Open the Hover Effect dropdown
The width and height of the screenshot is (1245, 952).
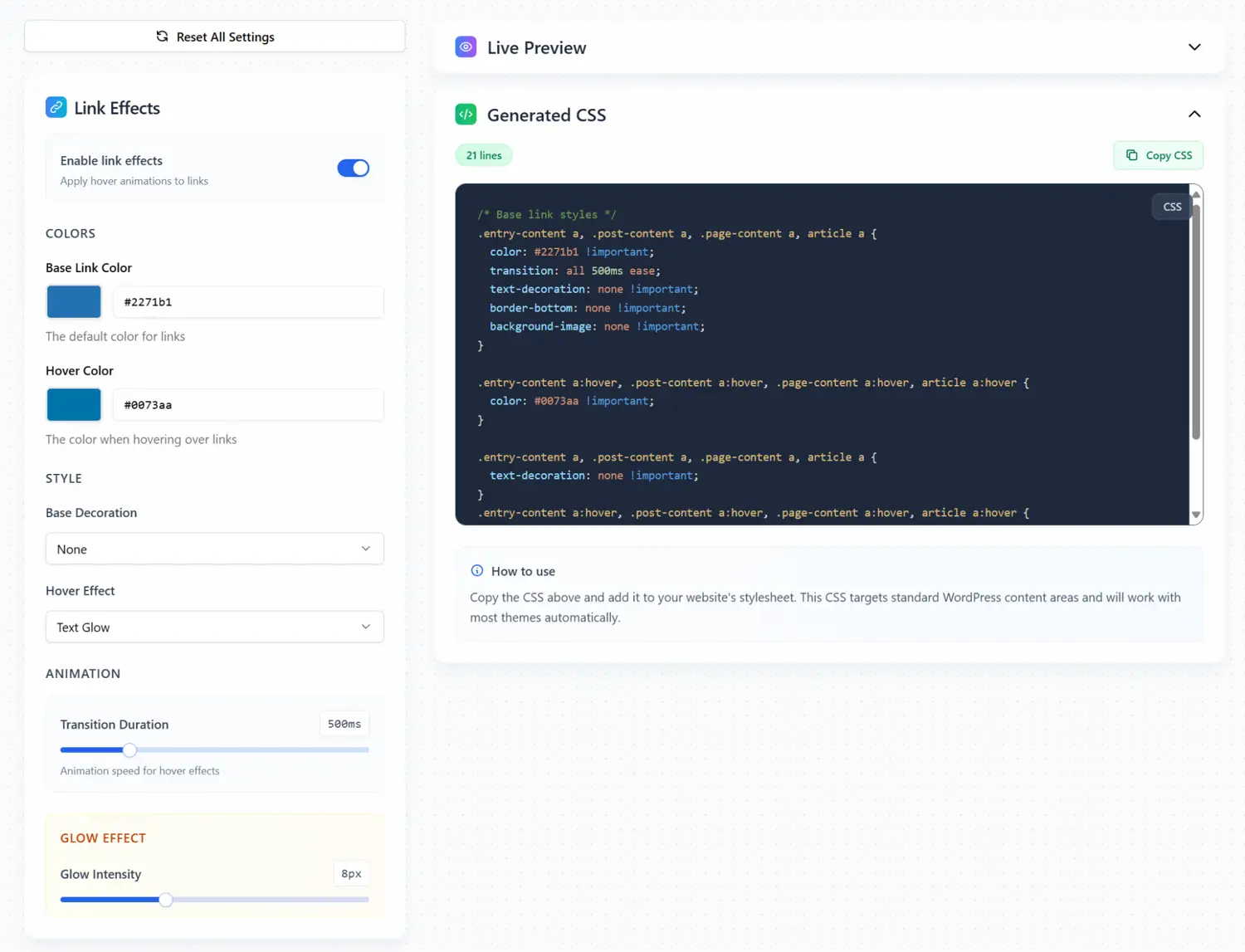[214, 627]
